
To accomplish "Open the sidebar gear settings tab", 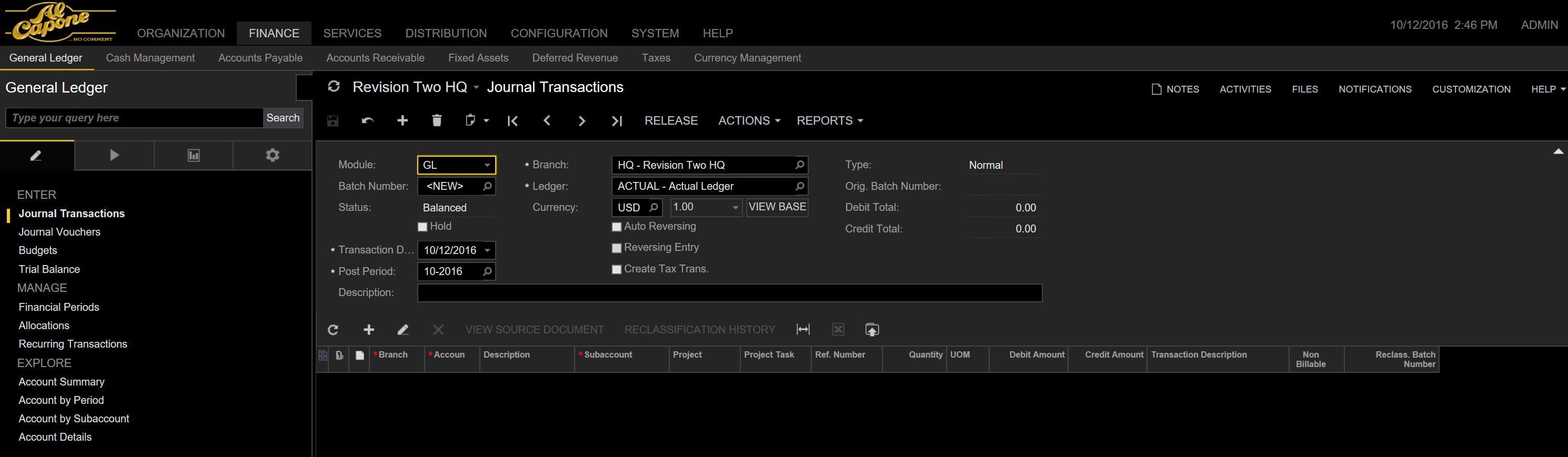I will tap(273, 156).
